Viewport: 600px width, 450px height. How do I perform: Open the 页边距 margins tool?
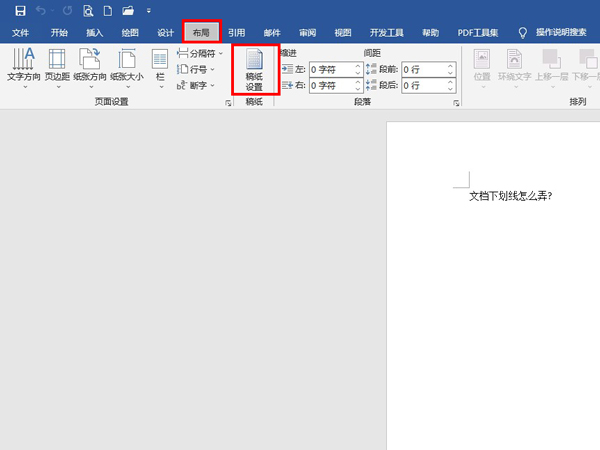(57, 65)
